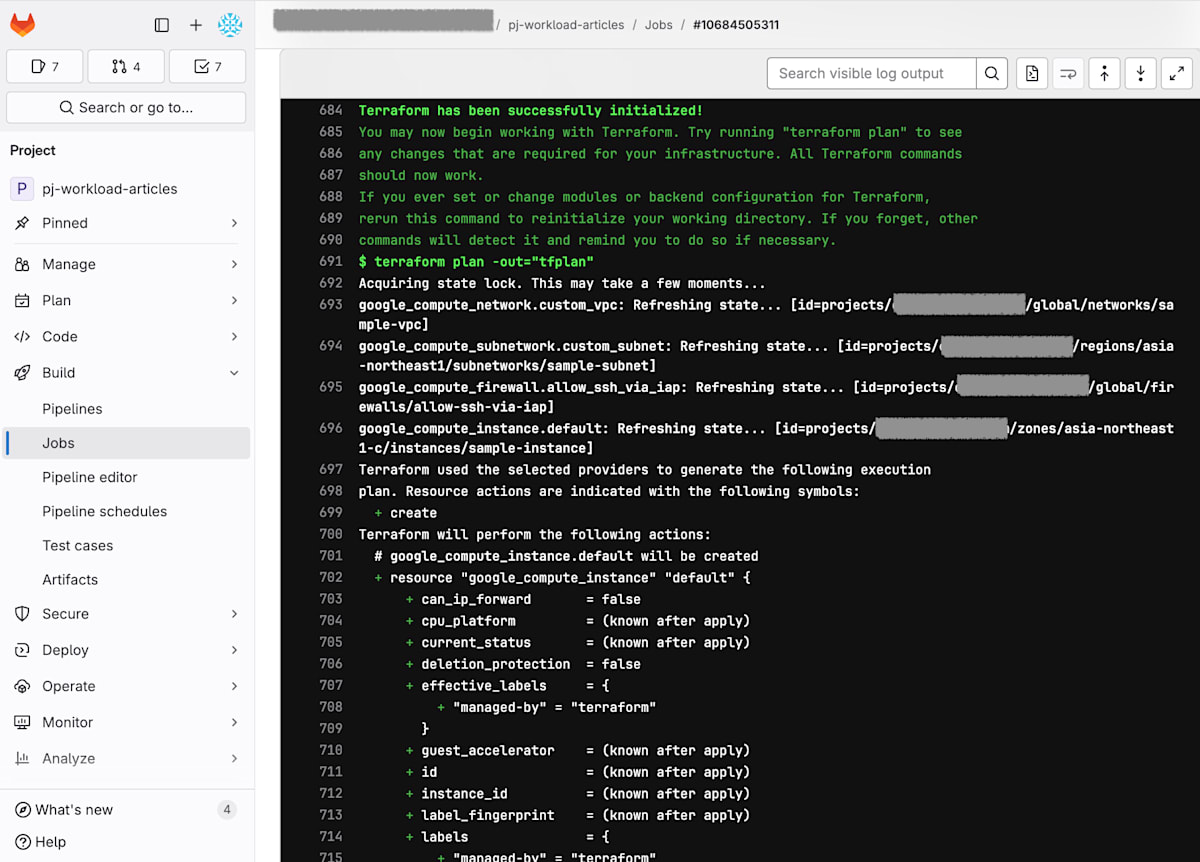The height and width of the screenshot is (862, 1200).
Task: Click the Search or go to field
Action: click(x=126, y=107)
